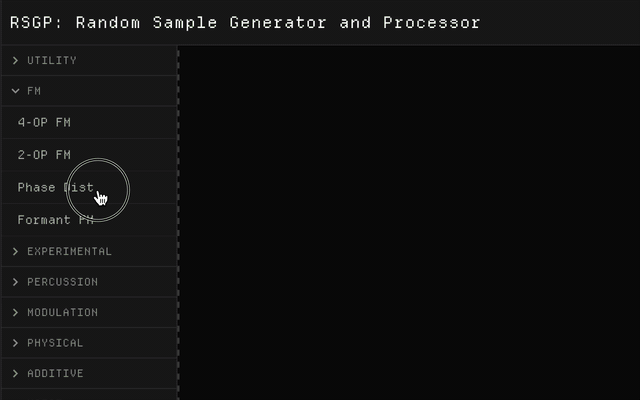Viewport: 640px width, 400px height.
Task: Select the Phase Dist generator
Action: 55,187
